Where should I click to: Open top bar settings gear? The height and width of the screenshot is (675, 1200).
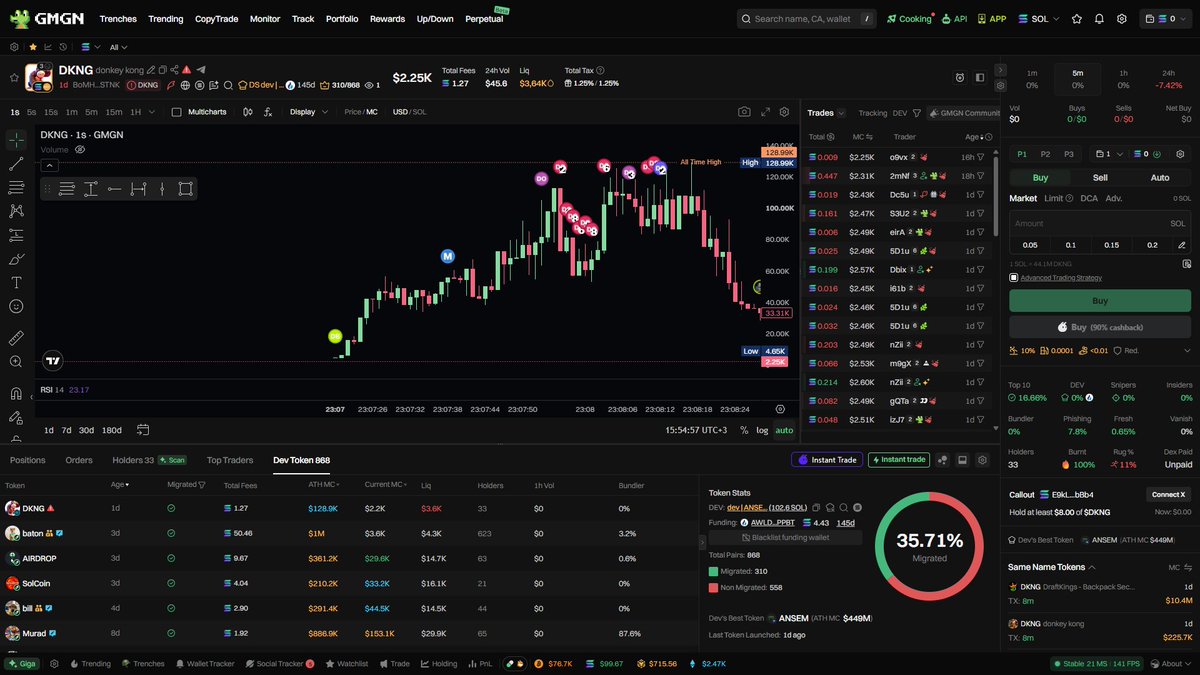coord(1122,18)
